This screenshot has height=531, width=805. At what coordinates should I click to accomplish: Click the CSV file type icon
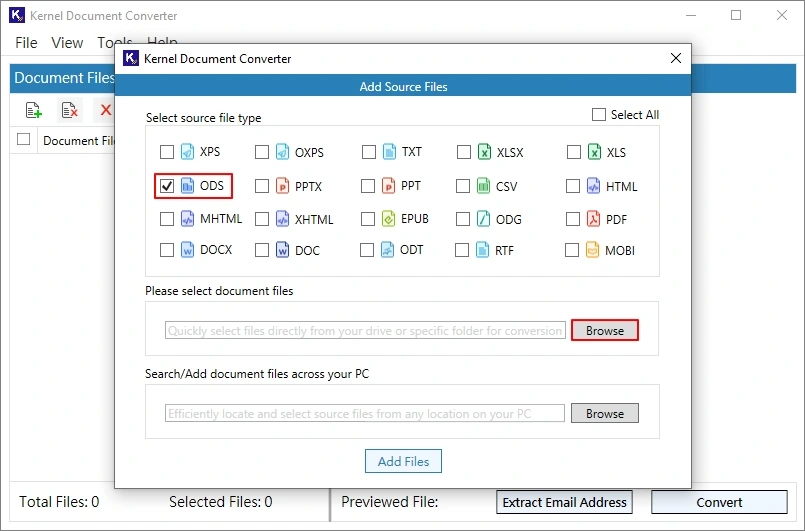pos(484,185)
